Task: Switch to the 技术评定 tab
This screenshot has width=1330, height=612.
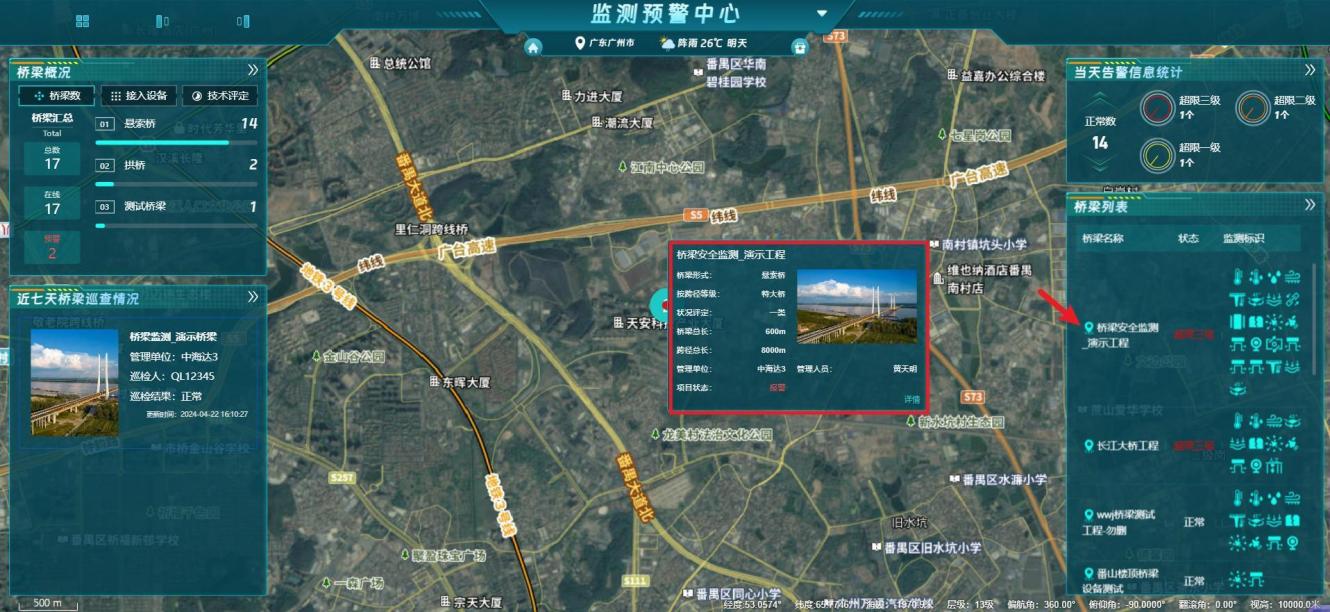Action: coord(220,96)
